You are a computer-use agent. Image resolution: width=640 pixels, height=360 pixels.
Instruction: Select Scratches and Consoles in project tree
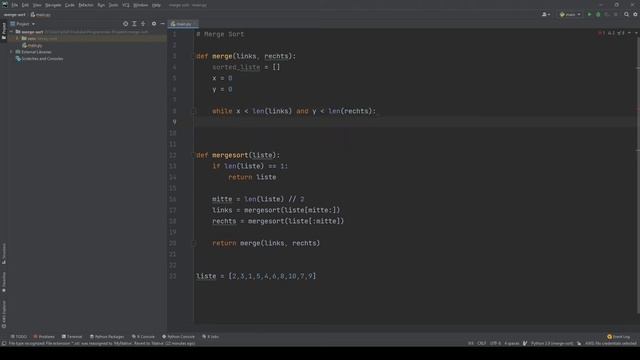tap(39, 59)
